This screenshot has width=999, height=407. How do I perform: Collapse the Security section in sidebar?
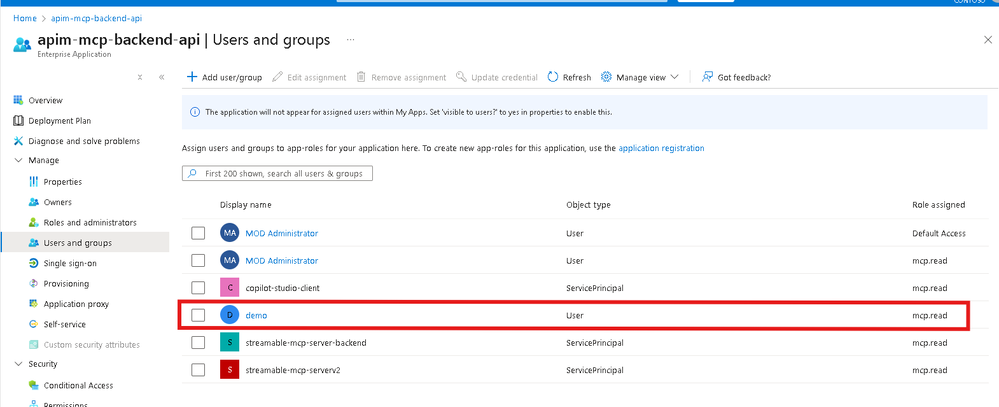click(x=18, y=364)
